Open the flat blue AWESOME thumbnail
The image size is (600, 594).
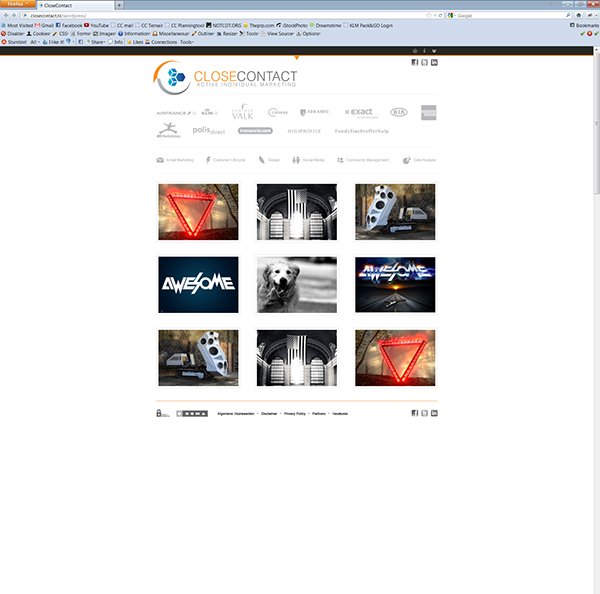(198, 285)
